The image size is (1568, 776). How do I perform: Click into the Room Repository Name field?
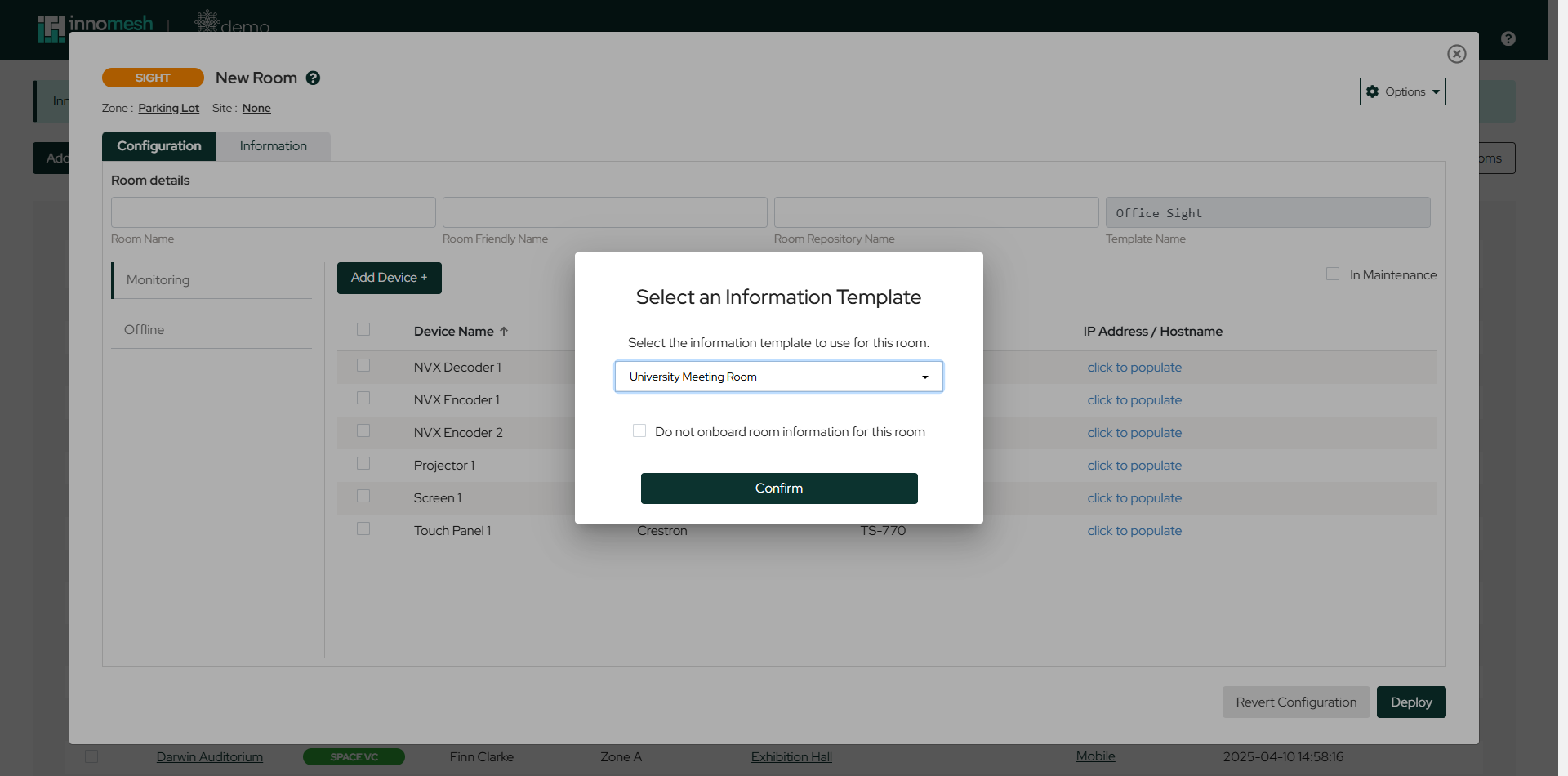pyautogui.click(x=937, y=212)
